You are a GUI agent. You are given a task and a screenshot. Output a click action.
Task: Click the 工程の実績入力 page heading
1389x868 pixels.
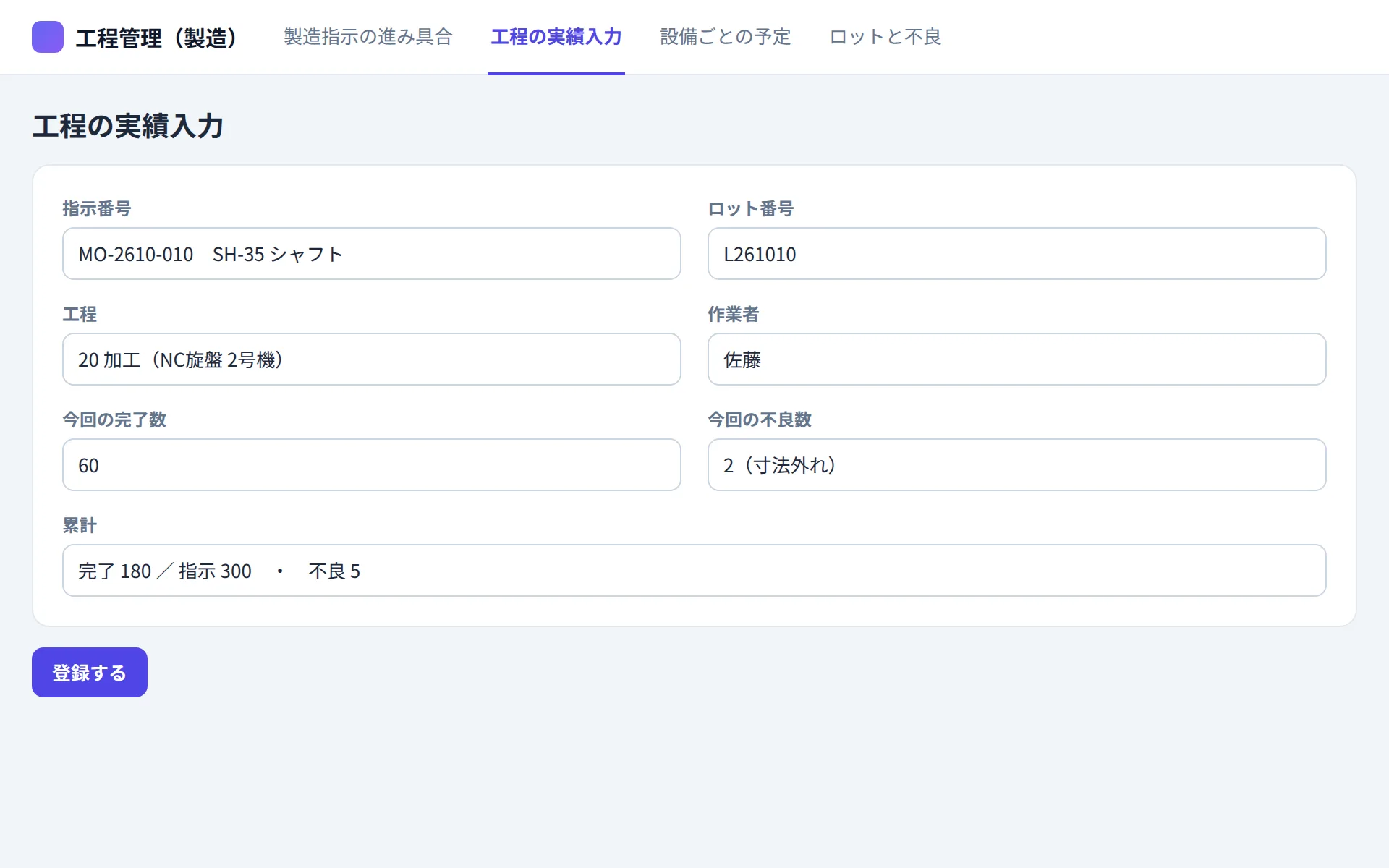pyautogui.click(x=128, y=126)
